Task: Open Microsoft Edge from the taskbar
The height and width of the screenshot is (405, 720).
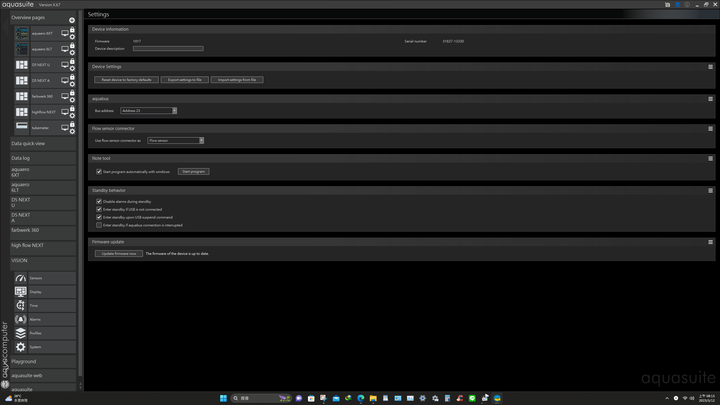Action: (x=360, y=398)
